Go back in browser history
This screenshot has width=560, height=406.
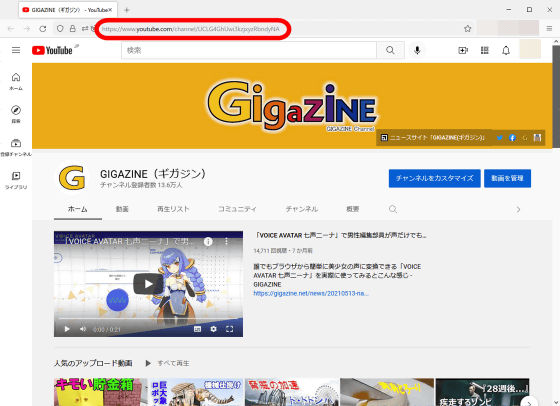11,29
